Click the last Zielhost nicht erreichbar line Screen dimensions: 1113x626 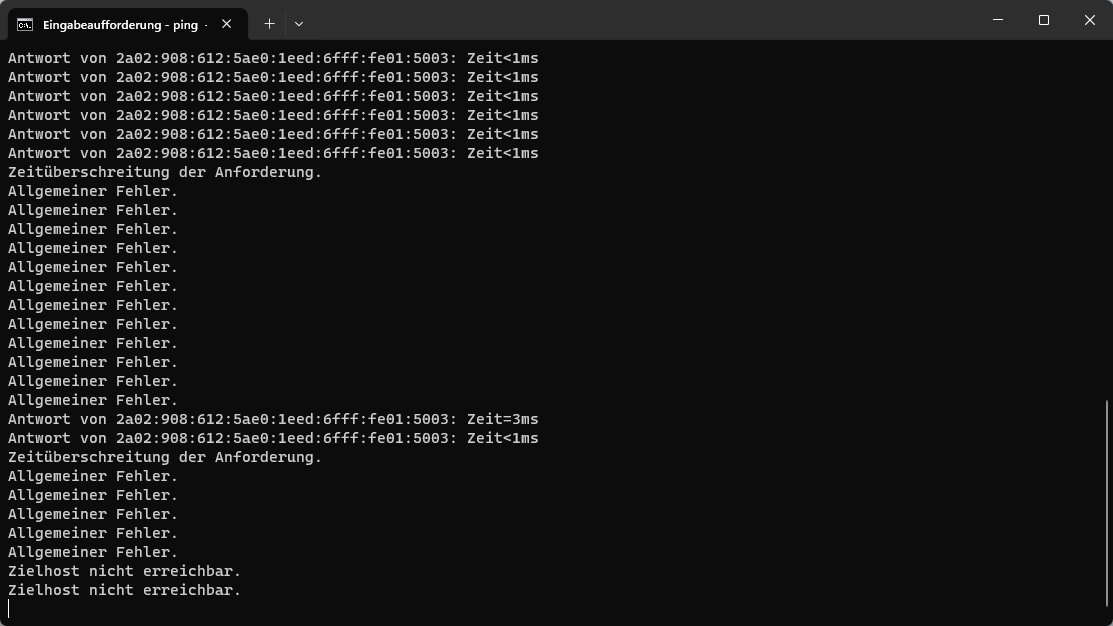(124, 591)
